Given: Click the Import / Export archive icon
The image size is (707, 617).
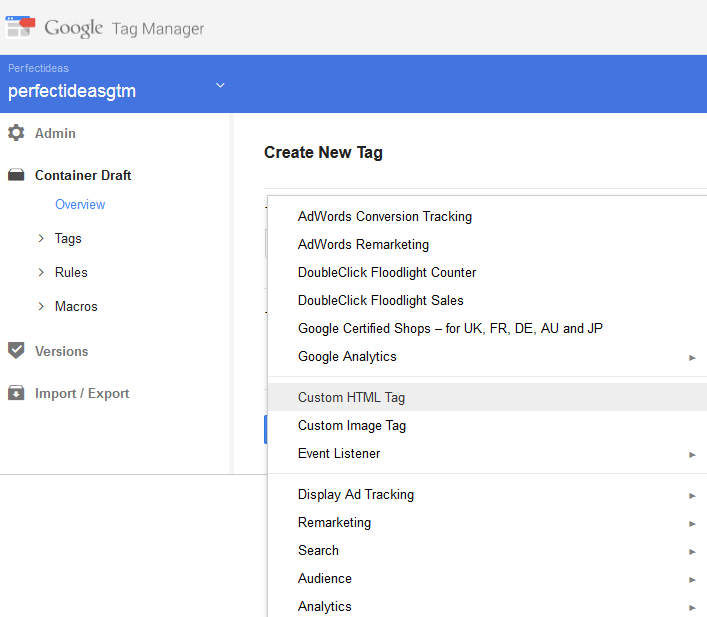Looking at the screenshot, I should [x=16, y=393].
